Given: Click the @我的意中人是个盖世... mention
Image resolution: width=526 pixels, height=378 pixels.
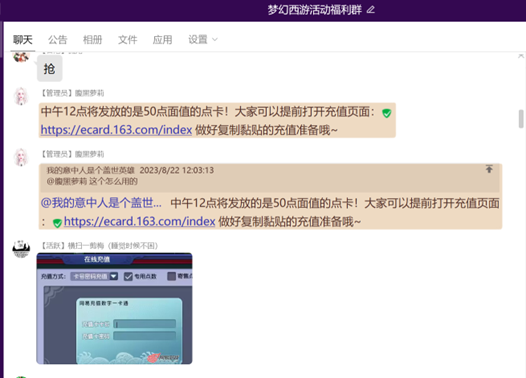Looking at the screenshot, I should [x=101, y=203].
